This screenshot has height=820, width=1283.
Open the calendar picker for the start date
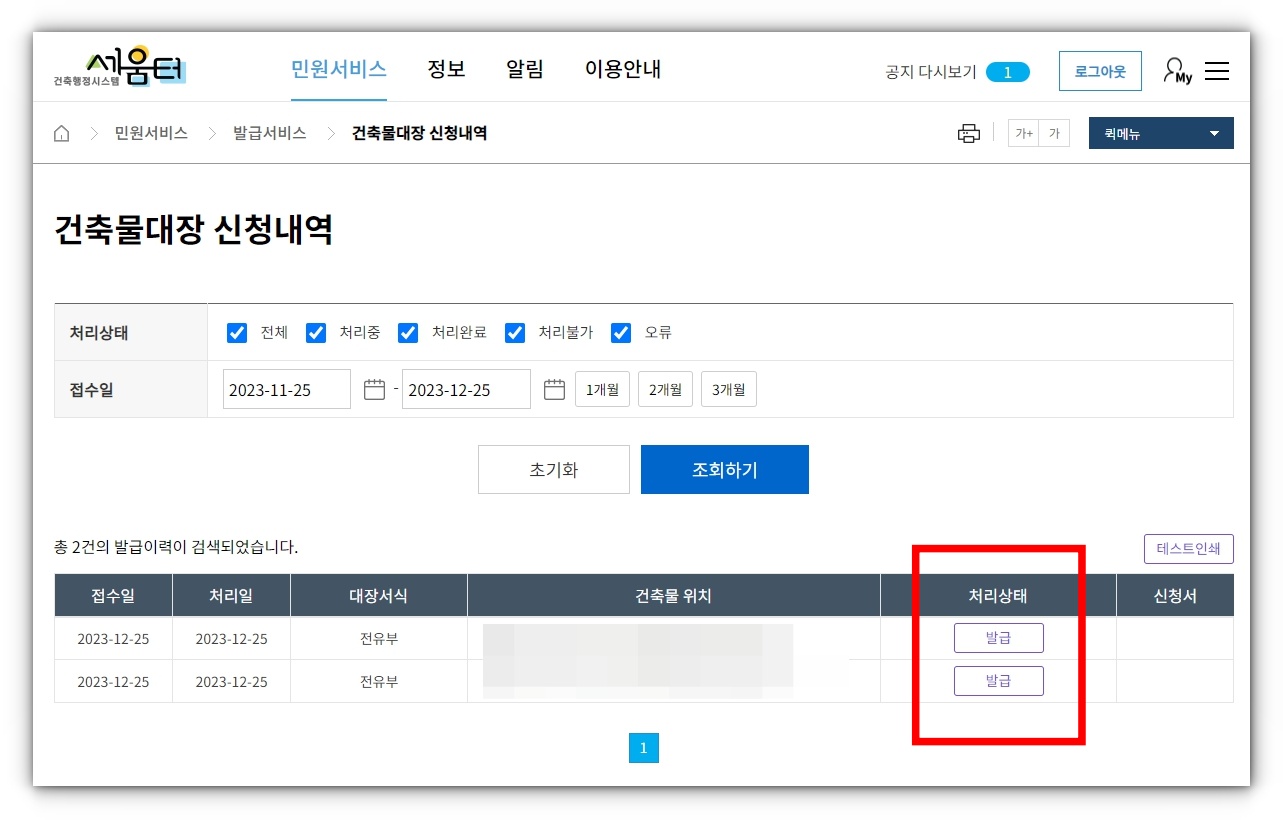pos(373,389)
